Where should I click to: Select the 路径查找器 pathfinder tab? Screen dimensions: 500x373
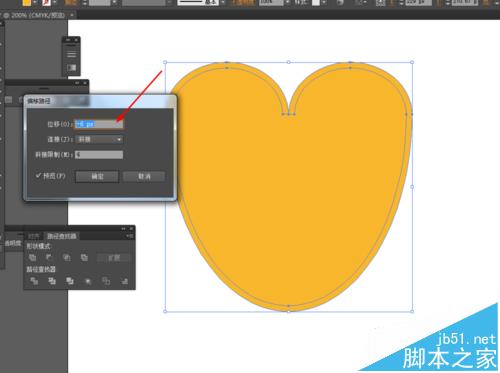point(61,236)
